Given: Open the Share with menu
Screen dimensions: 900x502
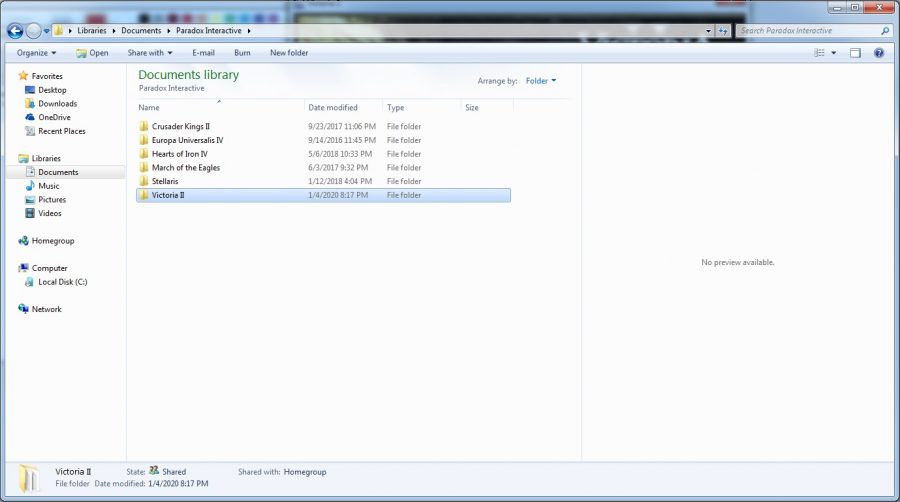Looking at the screenshot, I should click(x=150, y=53).
